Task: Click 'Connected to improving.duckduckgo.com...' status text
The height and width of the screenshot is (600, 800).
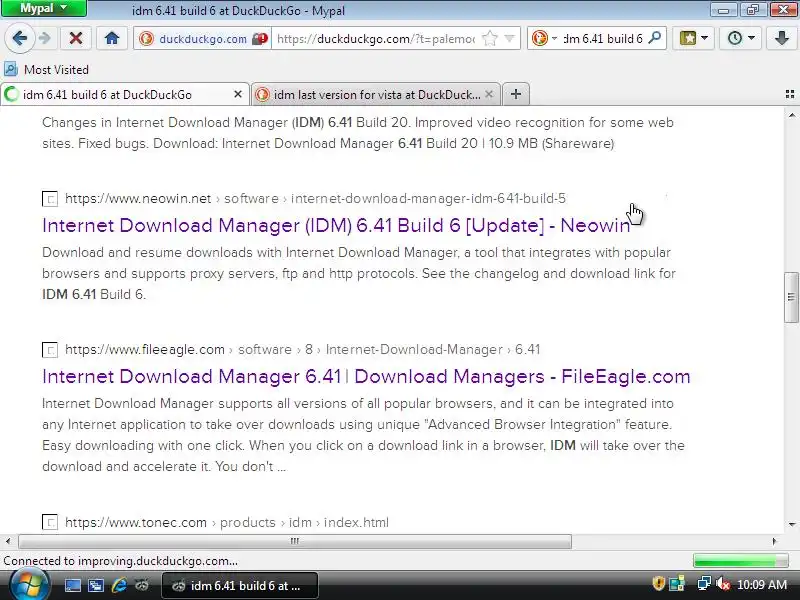Action: [x=120, y=561]
